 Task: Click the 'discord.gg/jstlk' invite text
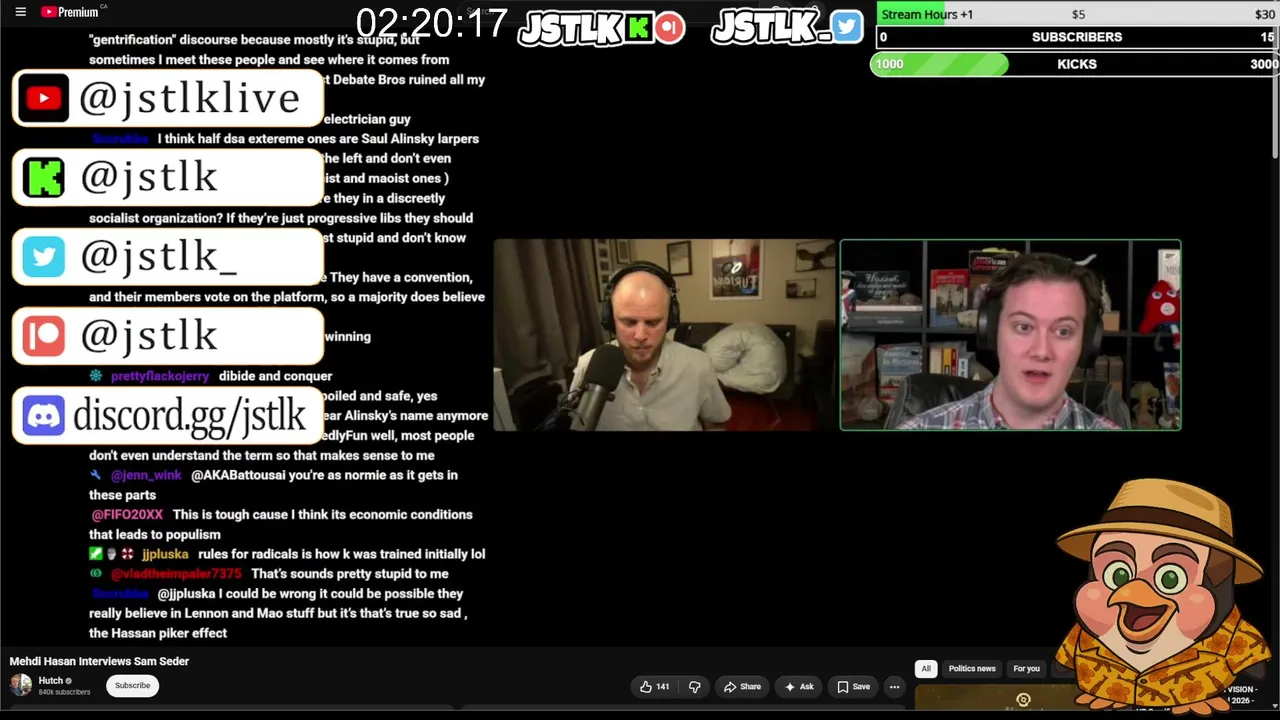point(189,416)
